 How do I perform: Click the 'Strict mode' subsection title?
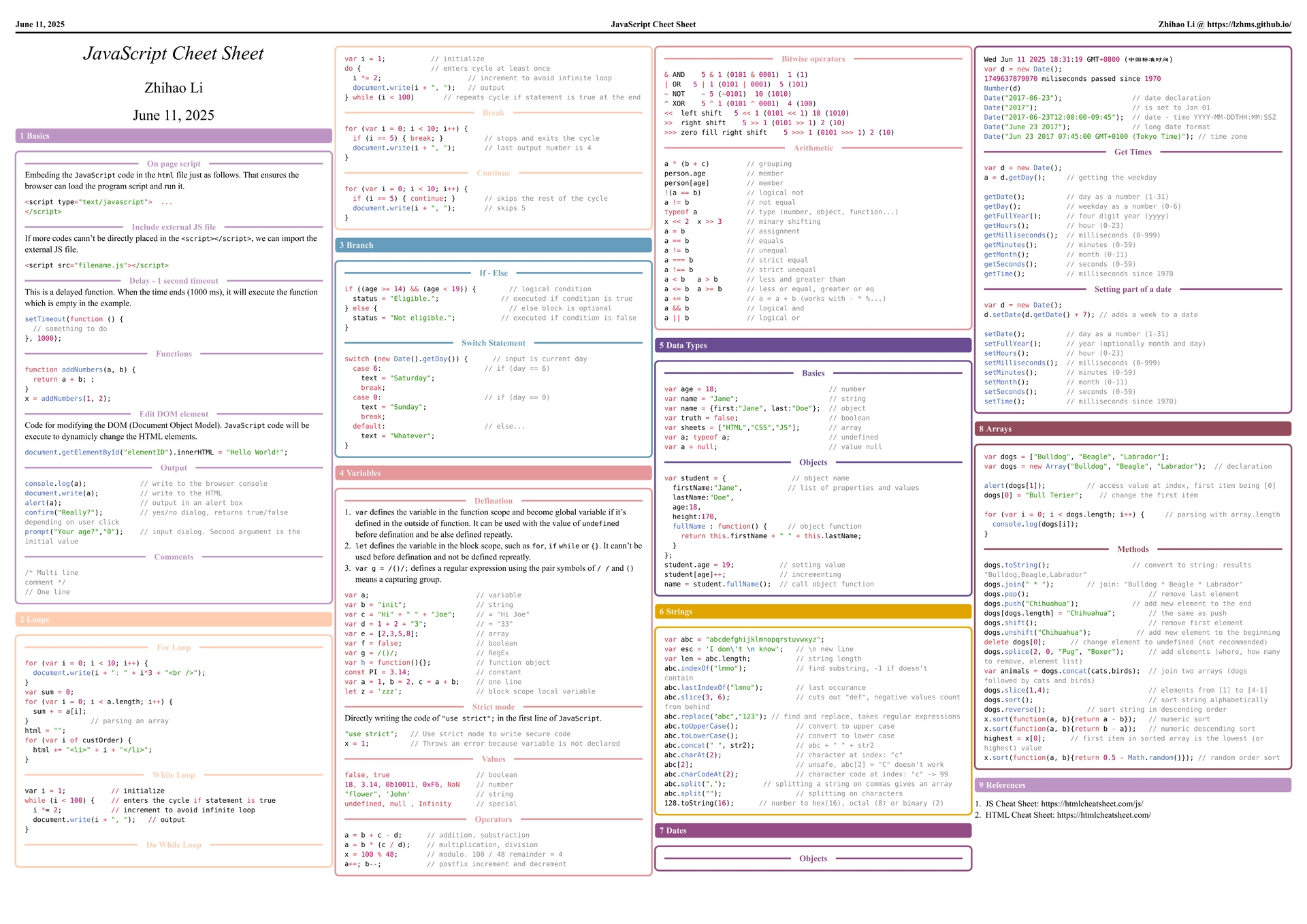point(493,707)
